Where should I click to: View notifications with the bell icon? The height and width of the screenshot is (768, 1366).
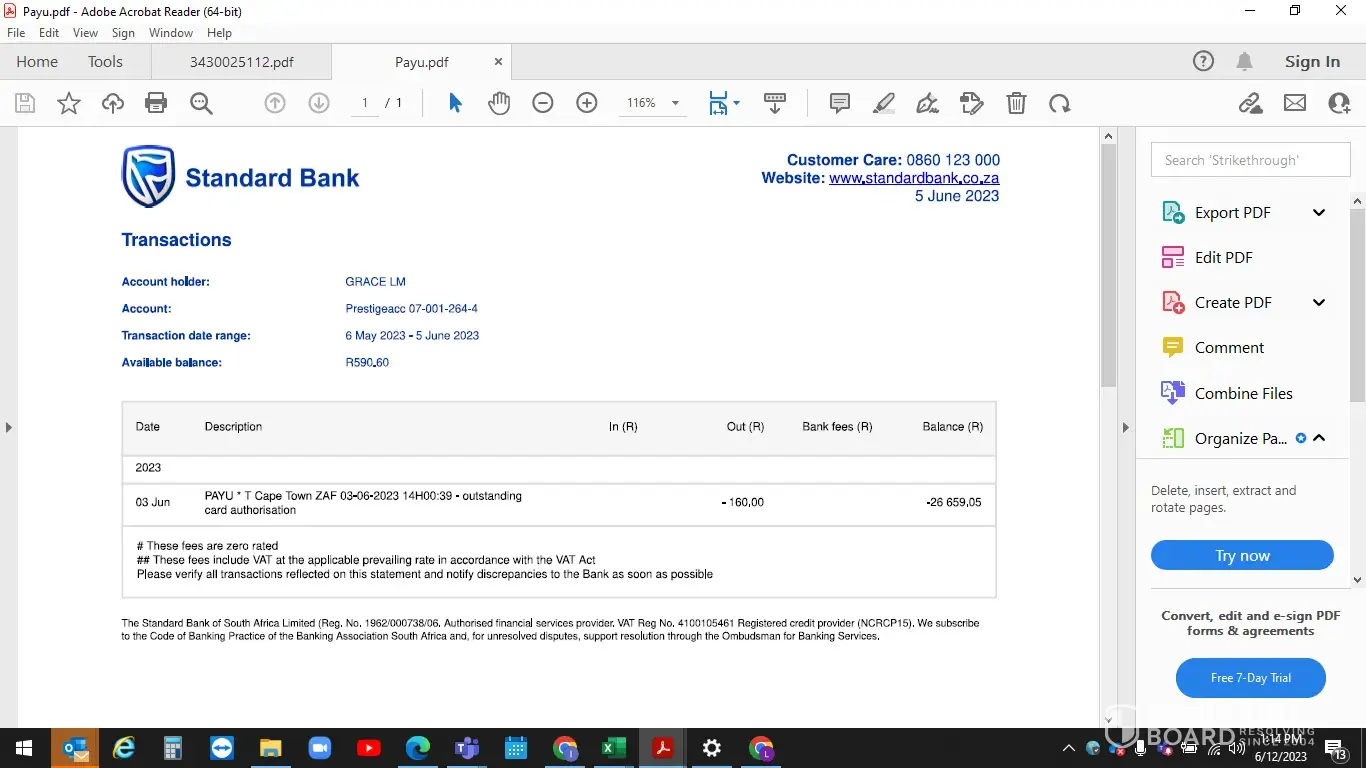1244,62
